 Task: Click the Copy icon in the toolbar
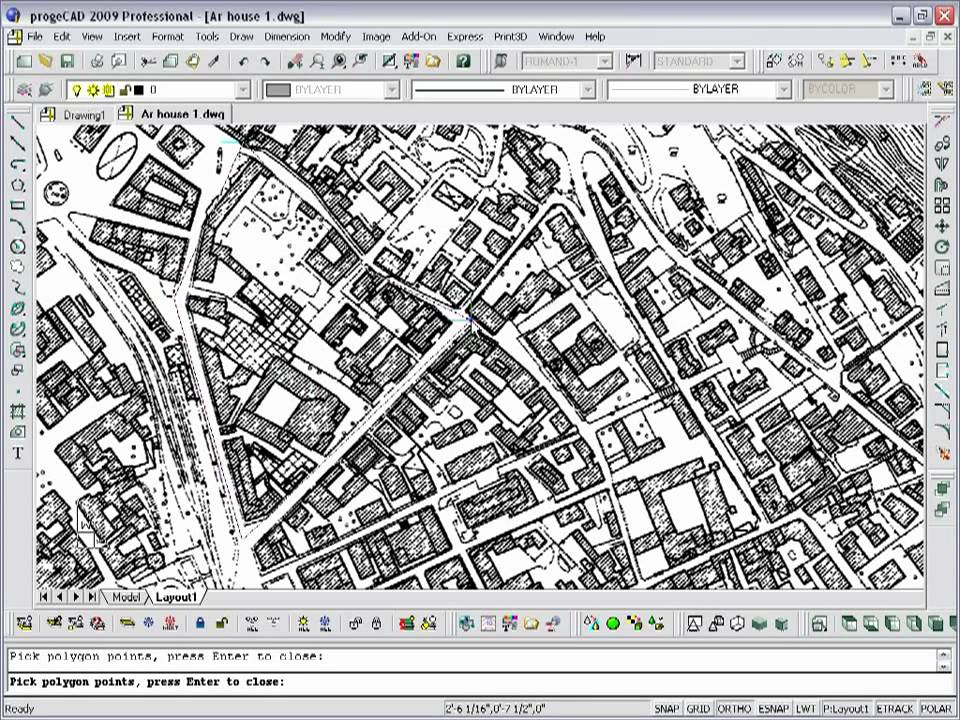coord(171,61)
